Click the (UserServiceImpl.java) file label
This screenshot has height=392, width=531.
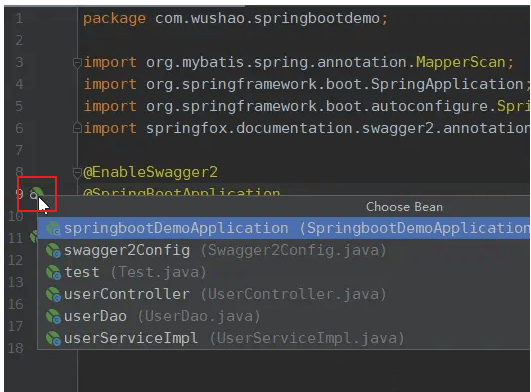(x=307, y=338)
